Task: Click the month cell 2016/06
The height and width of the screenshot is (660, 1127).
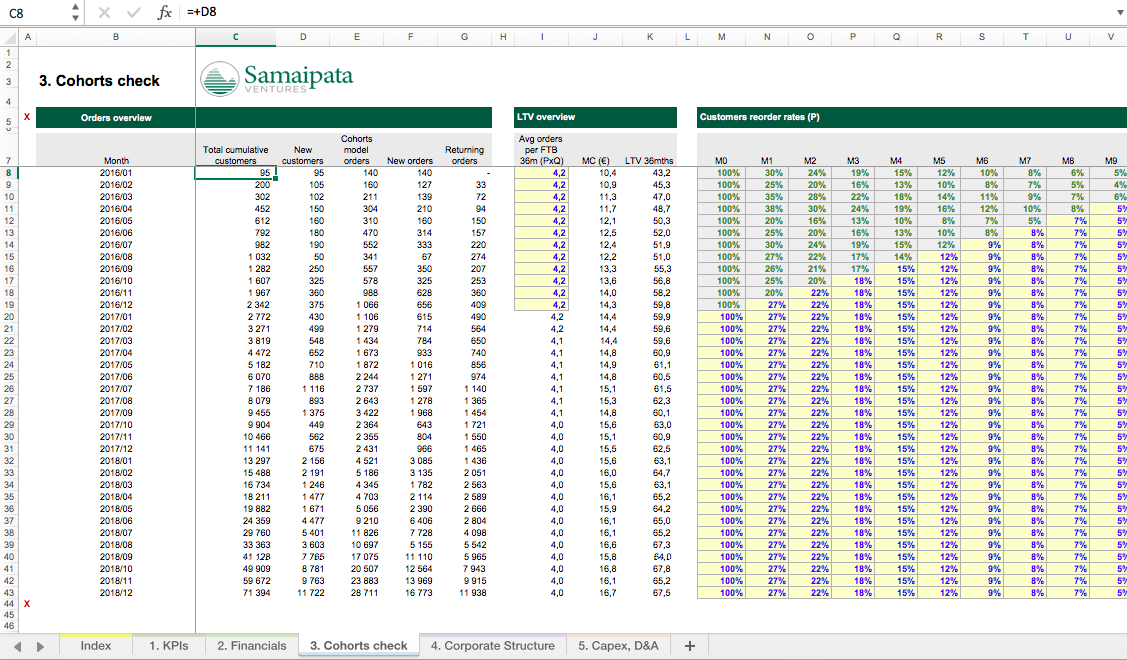Action: click(116, 233)
